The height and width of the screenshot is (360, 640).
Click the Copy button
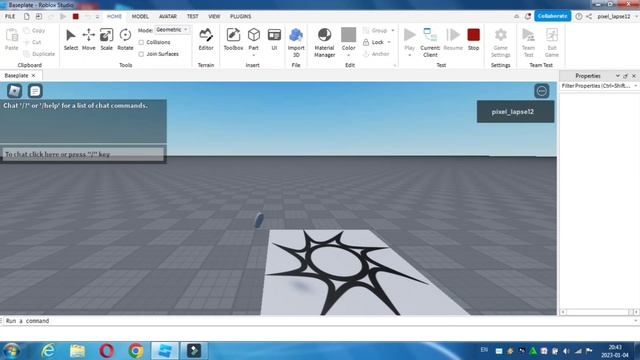35,31
